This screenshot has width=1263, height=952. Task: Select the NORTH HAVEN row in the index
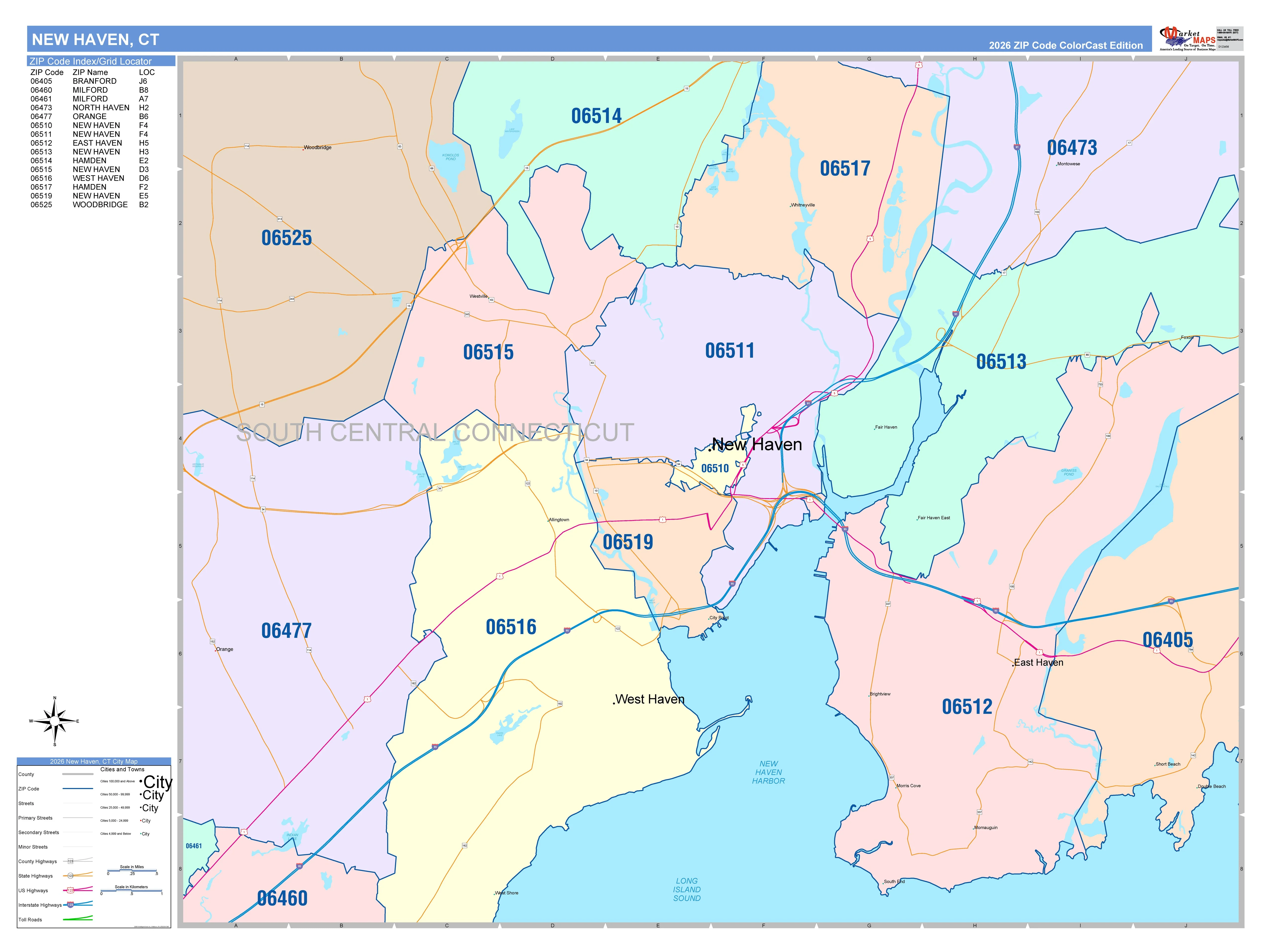pyautogui.click(x=92, y=107)
